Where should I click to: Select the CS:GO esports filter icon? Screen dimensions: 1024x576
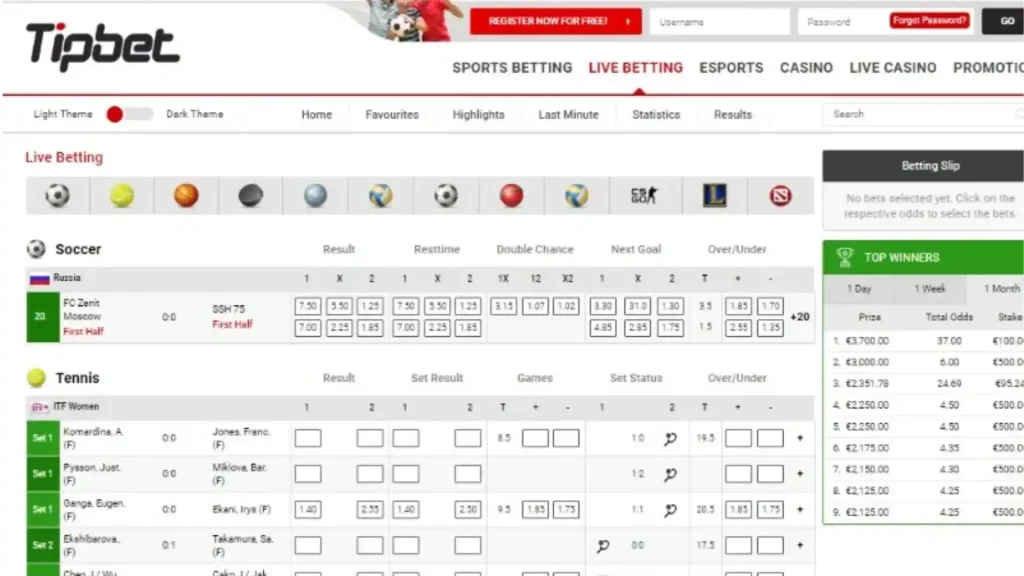pos(645,195)
